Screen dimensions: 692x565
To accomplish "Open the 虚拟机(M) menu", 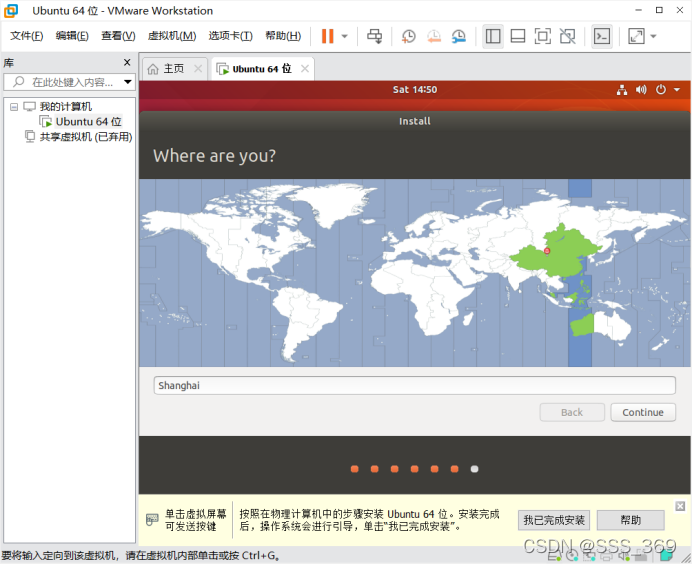I will click(172, 36).
